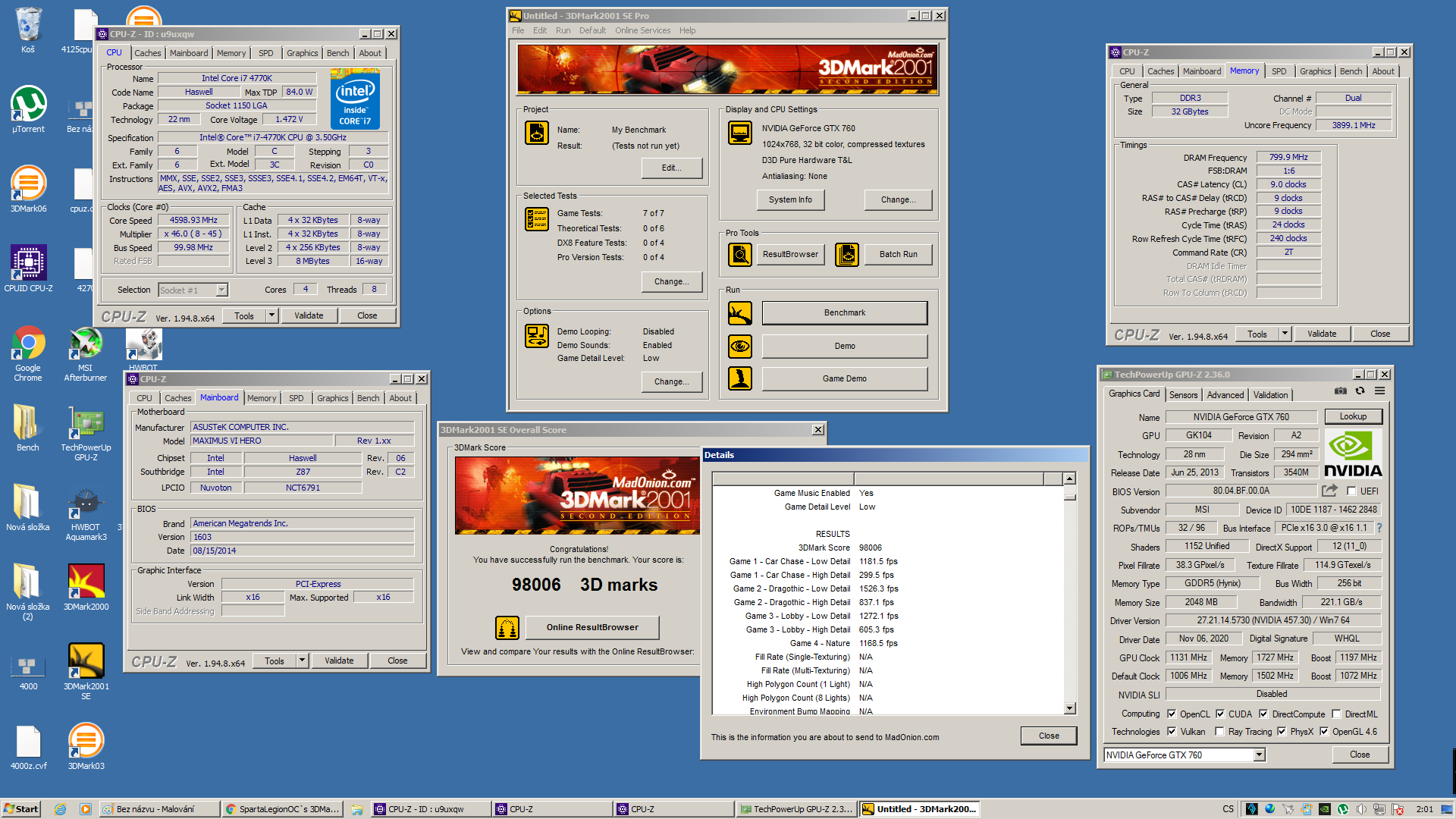Open Online Services menu in 3DMark2001

642,31
